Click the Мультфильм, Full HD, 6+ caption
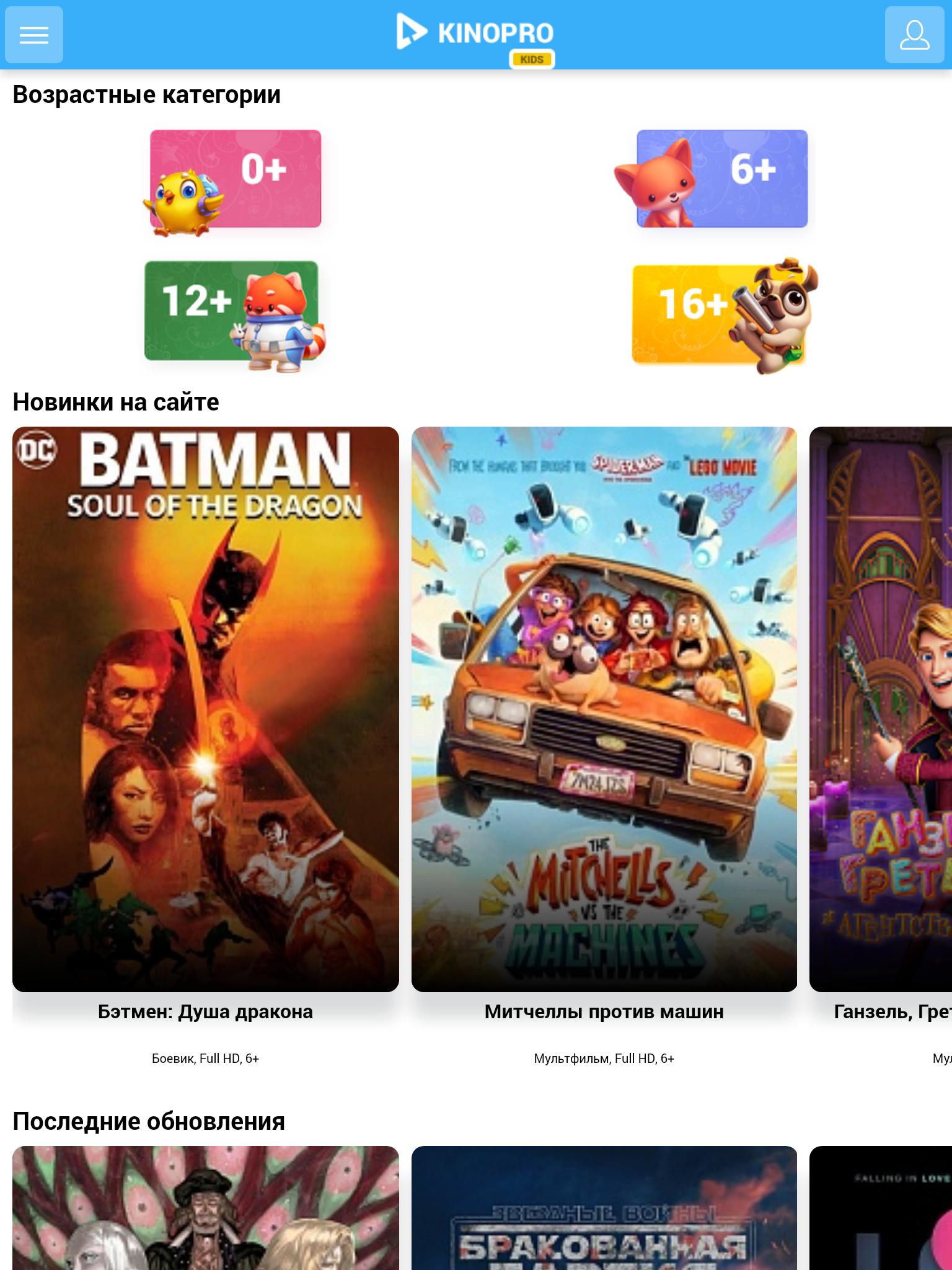Image resolution: width=952 pixels, height=1270 pixels. pyautogui.click(x=604, y=1059)
